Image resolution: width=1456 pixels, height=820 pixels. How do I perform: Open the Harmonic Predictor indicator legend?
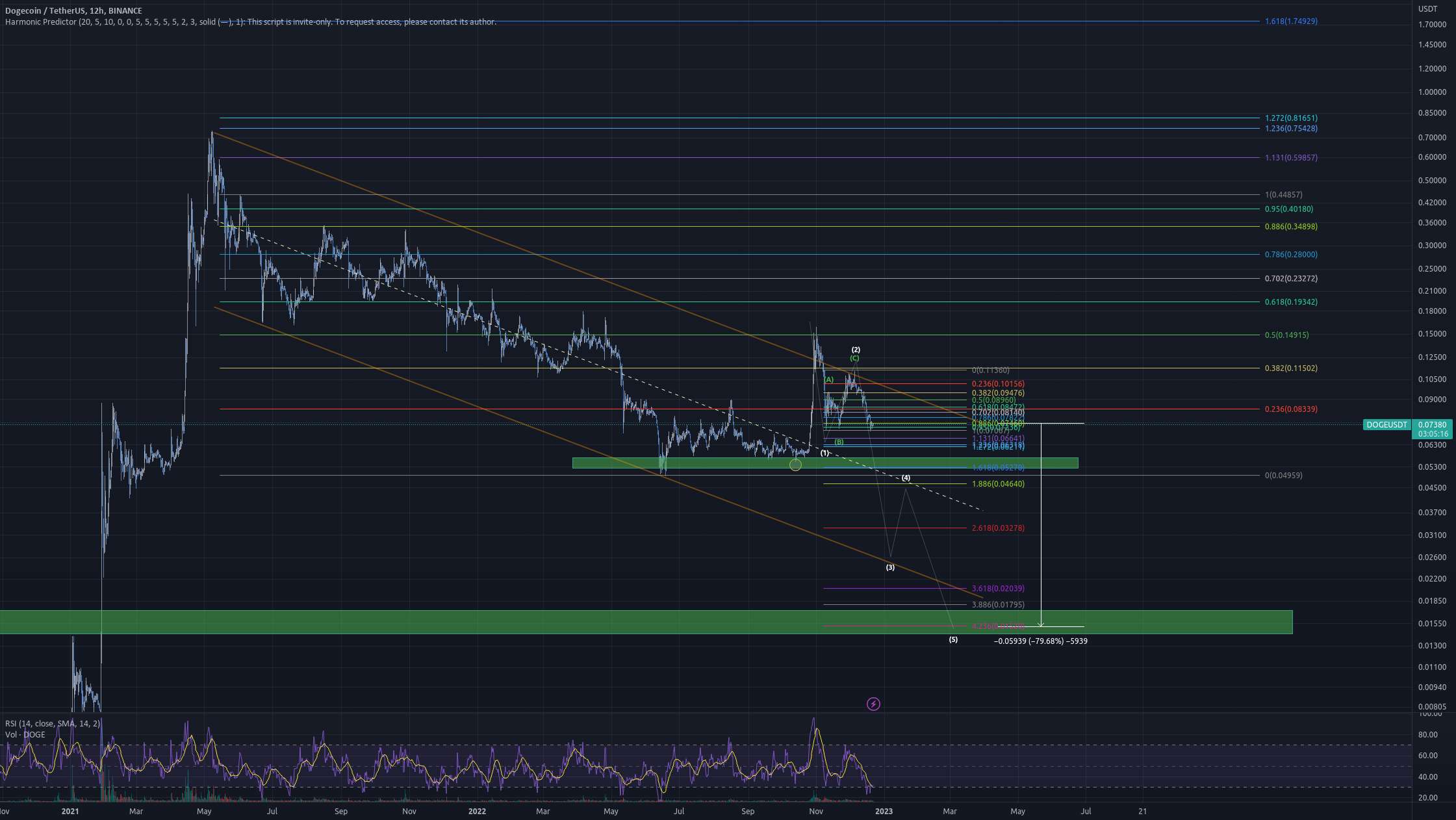(250, 22)
